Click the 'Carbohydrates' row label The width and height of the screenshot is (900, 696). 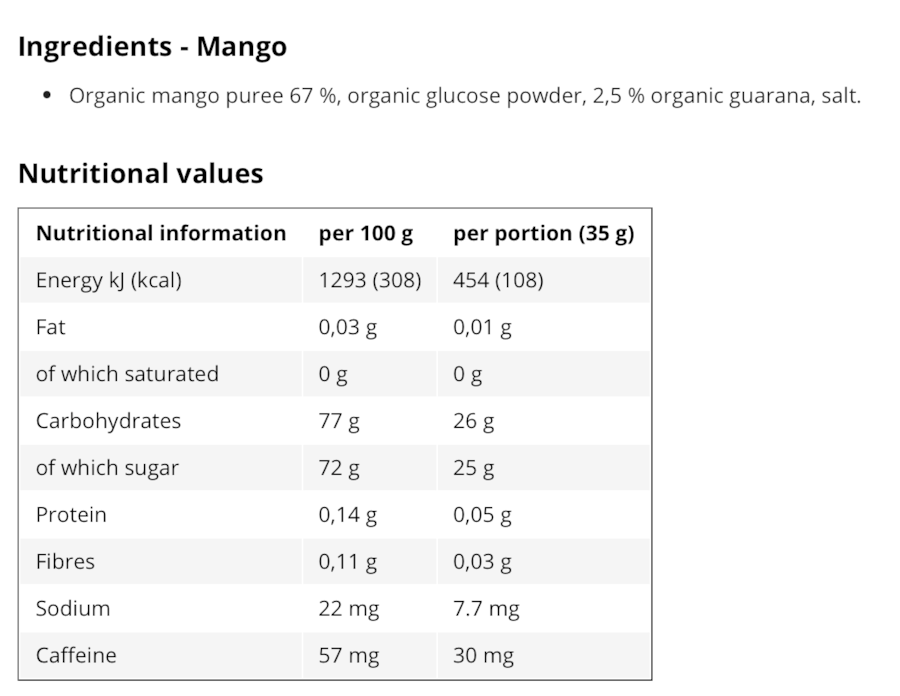(108, 421)
